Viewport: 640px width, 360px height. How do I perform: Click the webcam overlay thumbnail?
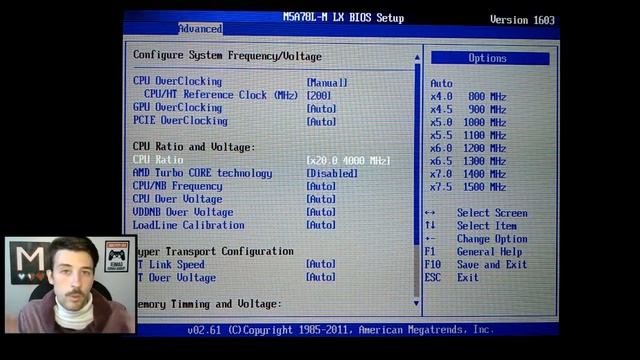[70, 284]
